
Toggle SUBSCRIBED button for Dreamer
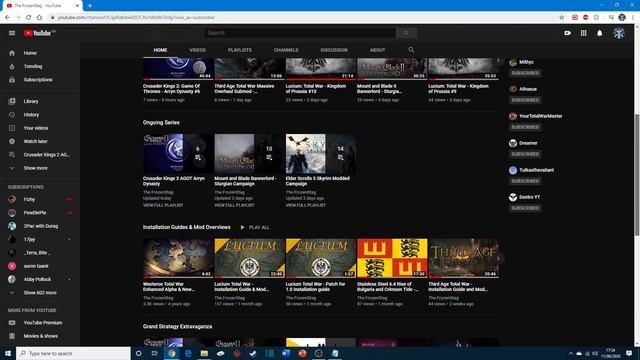tap(525, 154)
